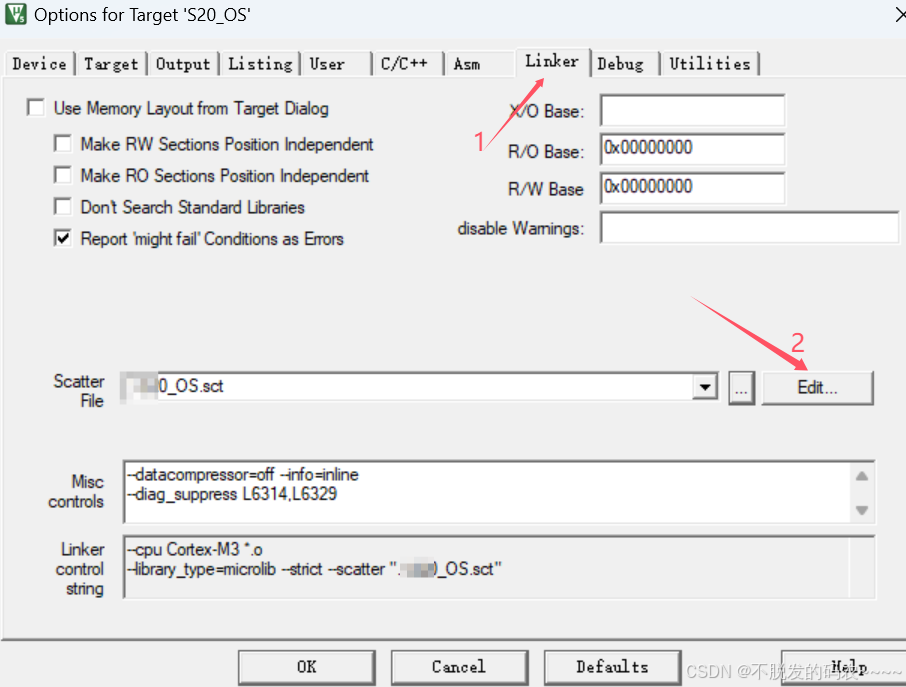Switch to the Utilities tab

pos(710,63)
